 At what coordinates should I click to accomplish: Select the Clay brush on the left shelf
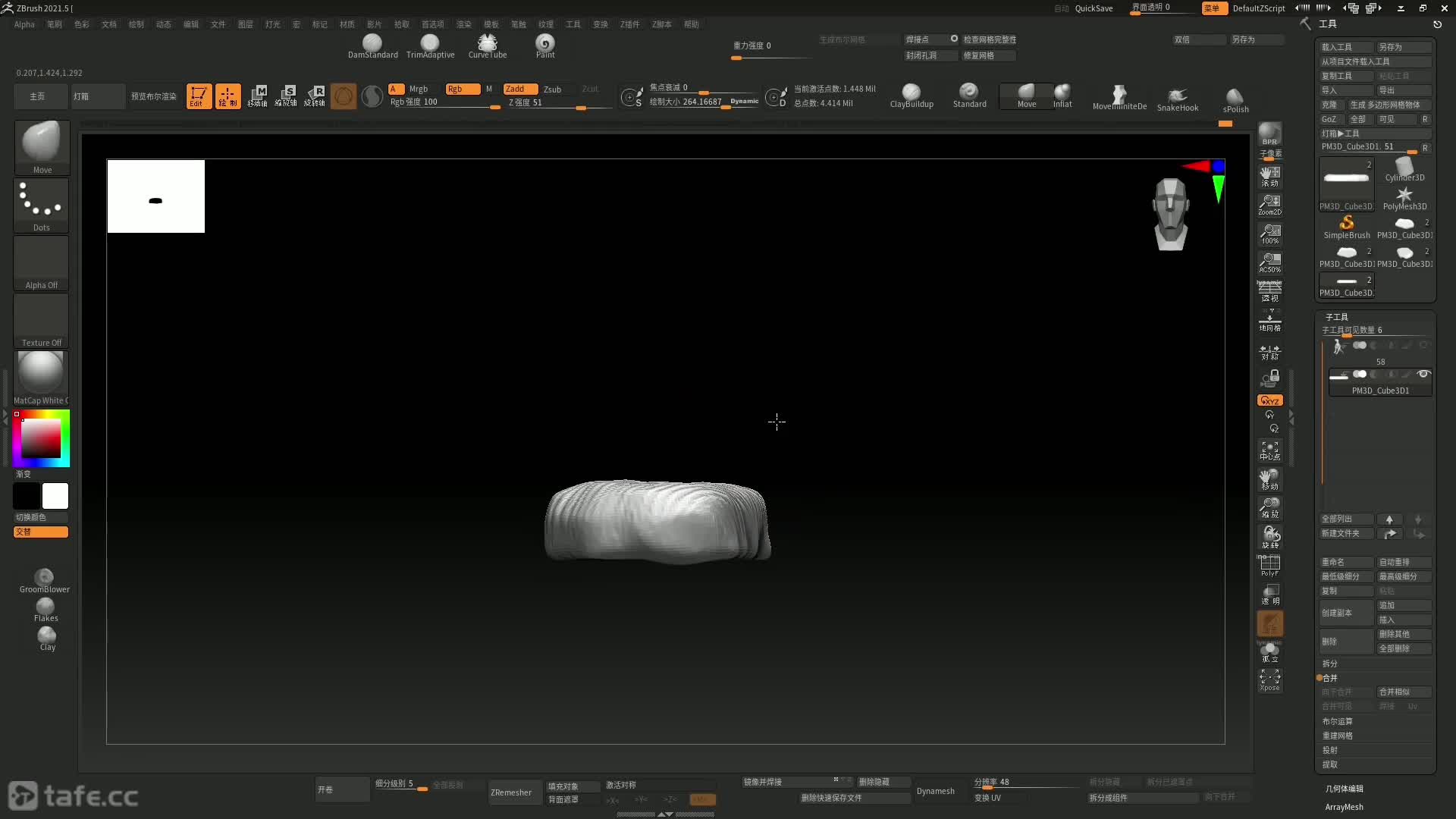(47, 639)
